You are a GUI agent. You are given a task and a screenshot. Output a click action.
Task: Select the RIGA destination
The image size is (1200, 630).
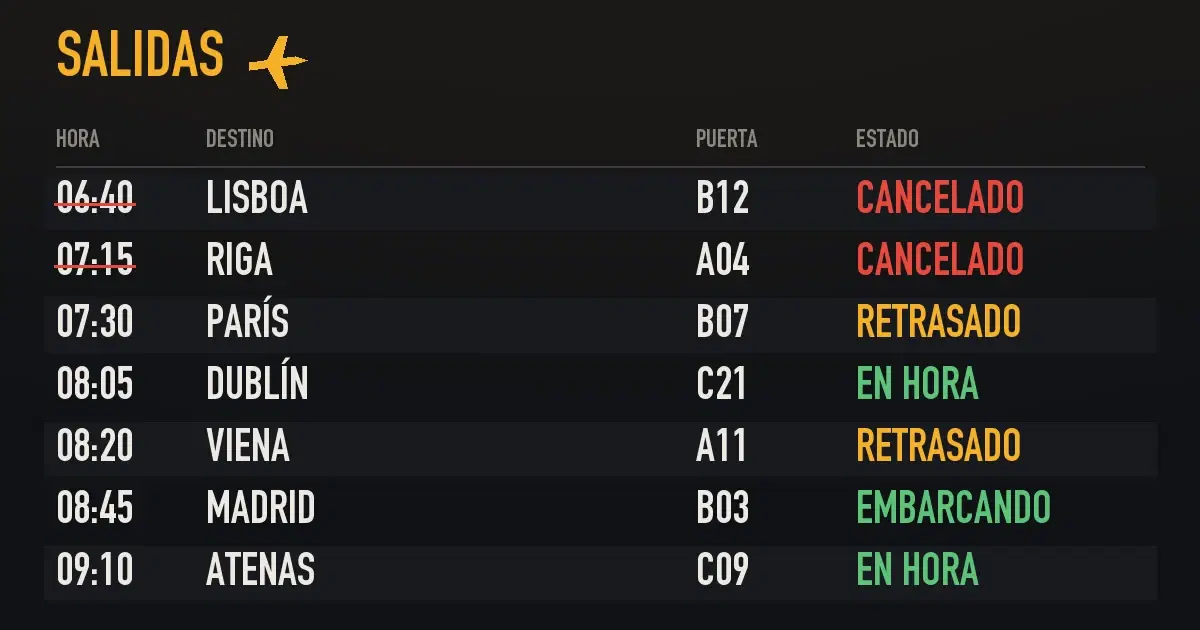240,260
